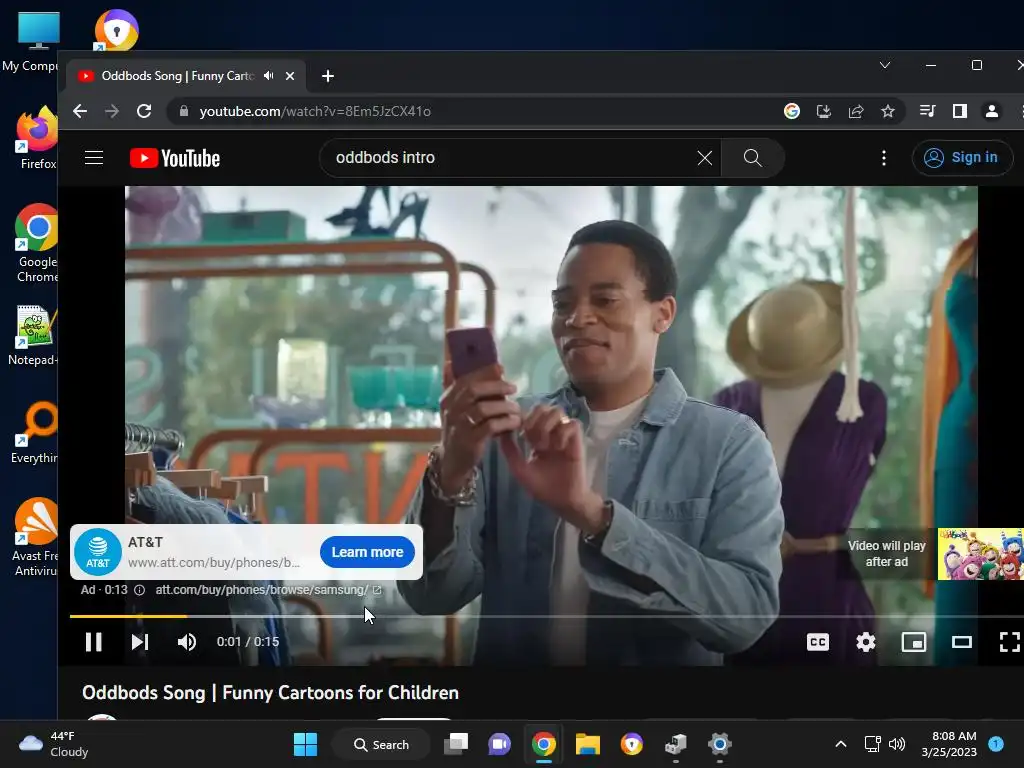The image size is (1024, 768).
Task: Open player settings gear
Action: click(x=866, y=642)
